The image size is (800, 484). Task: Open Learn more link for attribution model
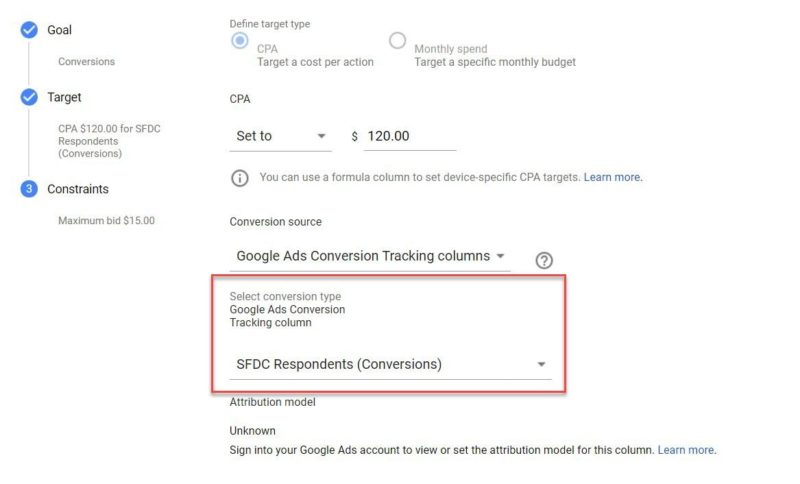pyautogui.click(x=686, y=450)
